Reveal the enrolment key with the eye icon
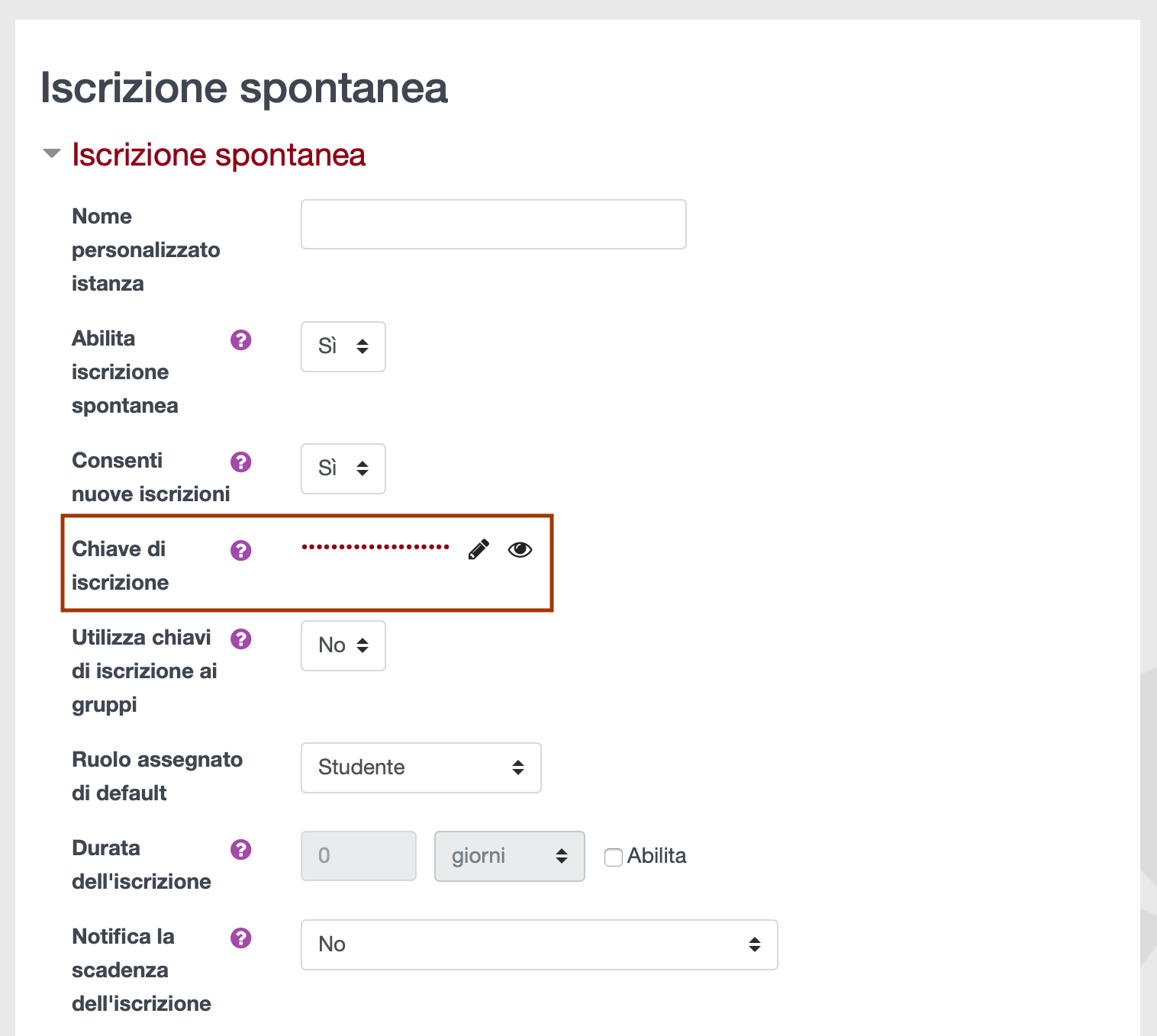1157x1036 pixels. coord(520,549)
